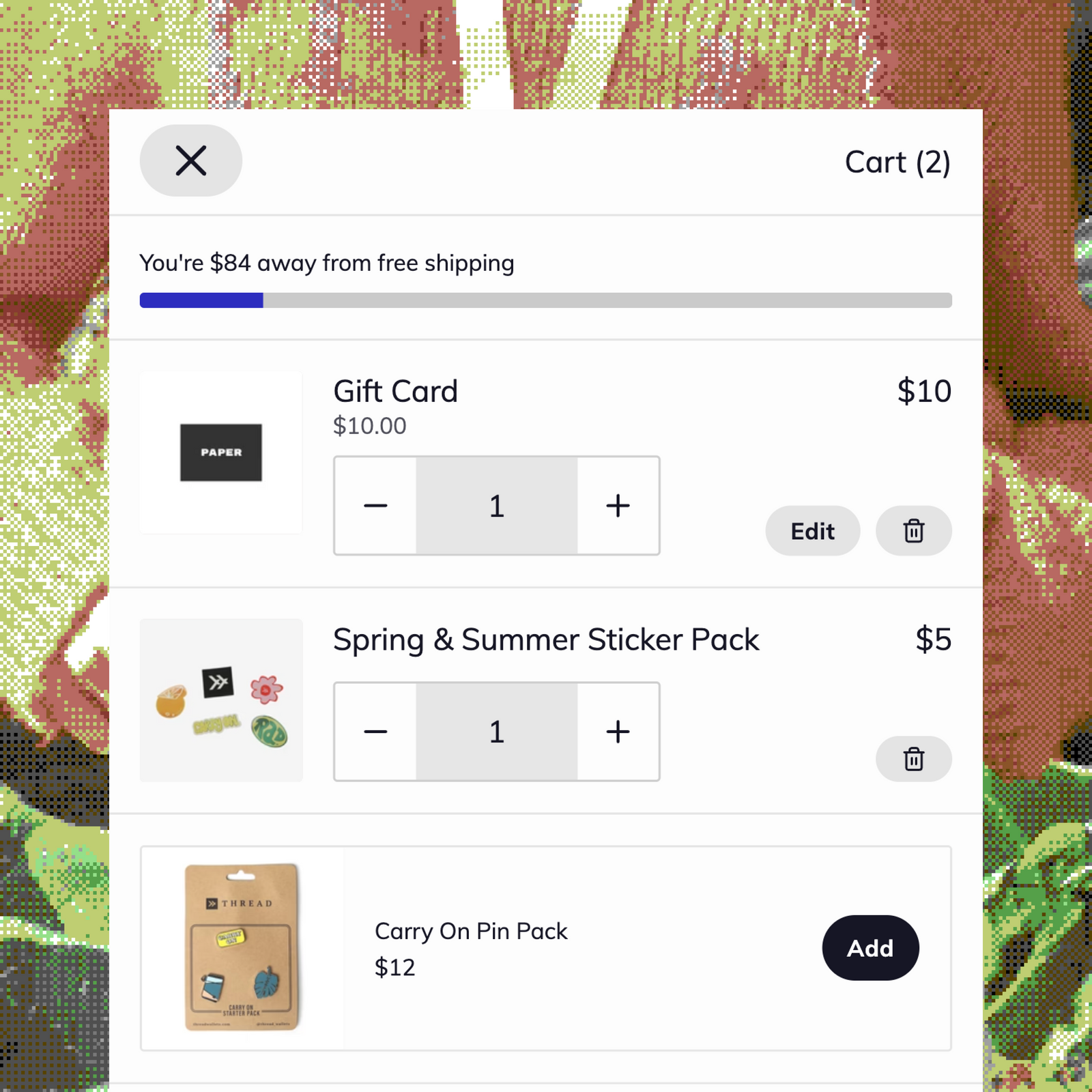
Task: Edit the Gift Card item
Action: [x=812, y=530]
